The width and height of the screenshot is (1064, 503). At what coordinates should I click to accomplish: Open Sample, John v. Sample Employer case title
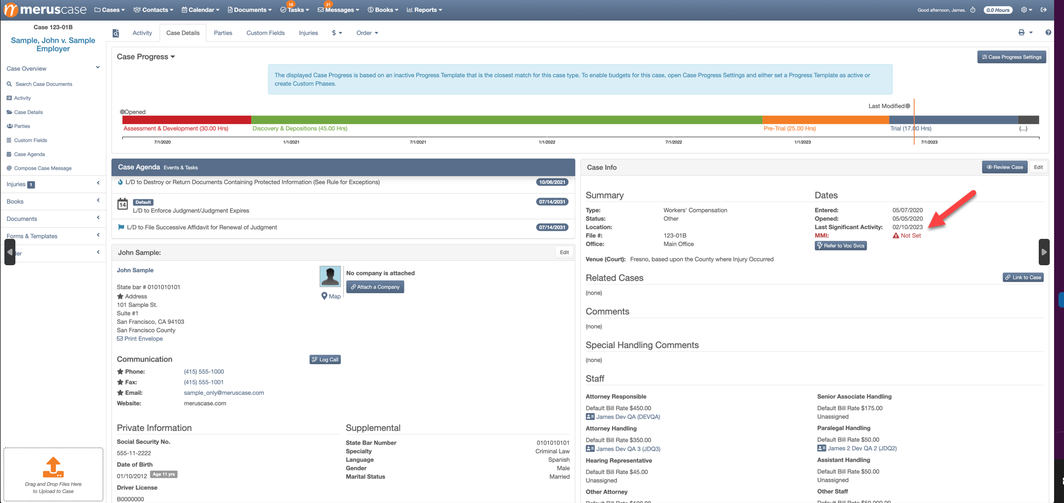point(53,45)
